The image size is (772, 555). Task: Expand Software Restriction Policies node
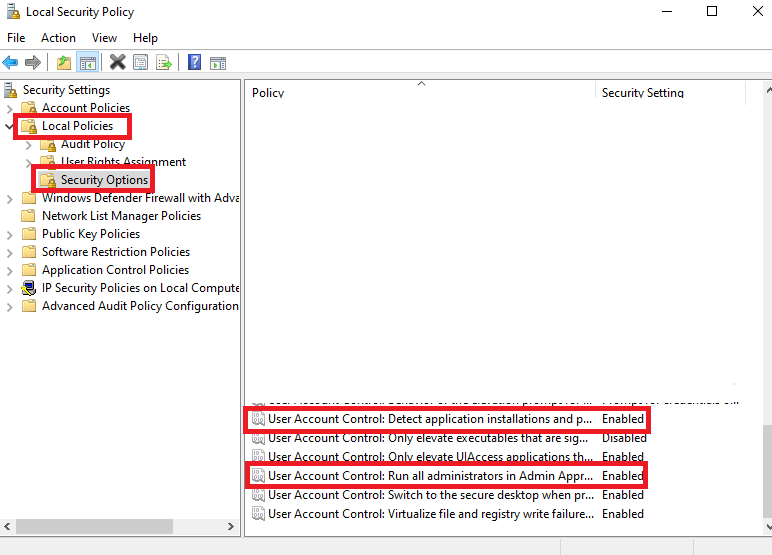[9, 253]
